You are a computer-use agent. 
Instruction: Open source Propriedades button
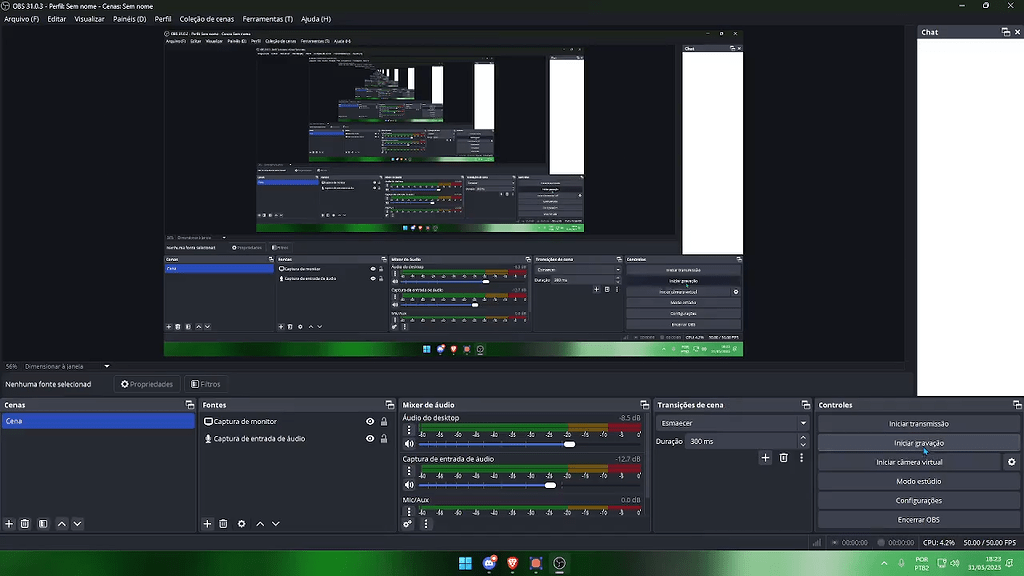[147, 384]
